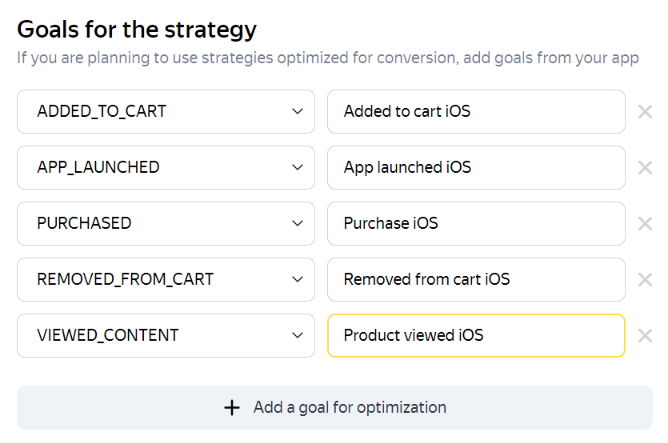Remove the Purchase iOS goal row
This screenshot has width=668, height=443.
point(645,224)
